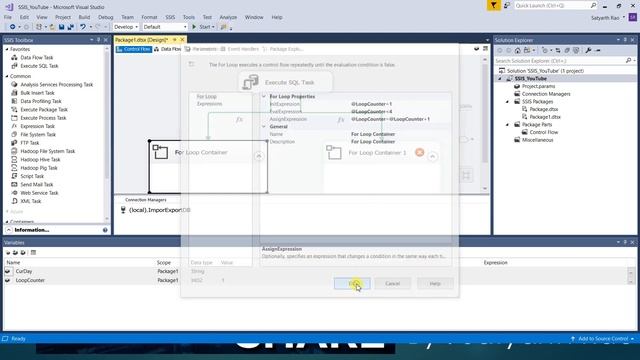This screenshot has width=640, height=360.
Task: Click Cancel in For Loop Editor
Action: pyautogui.click(x=392, y=283)
